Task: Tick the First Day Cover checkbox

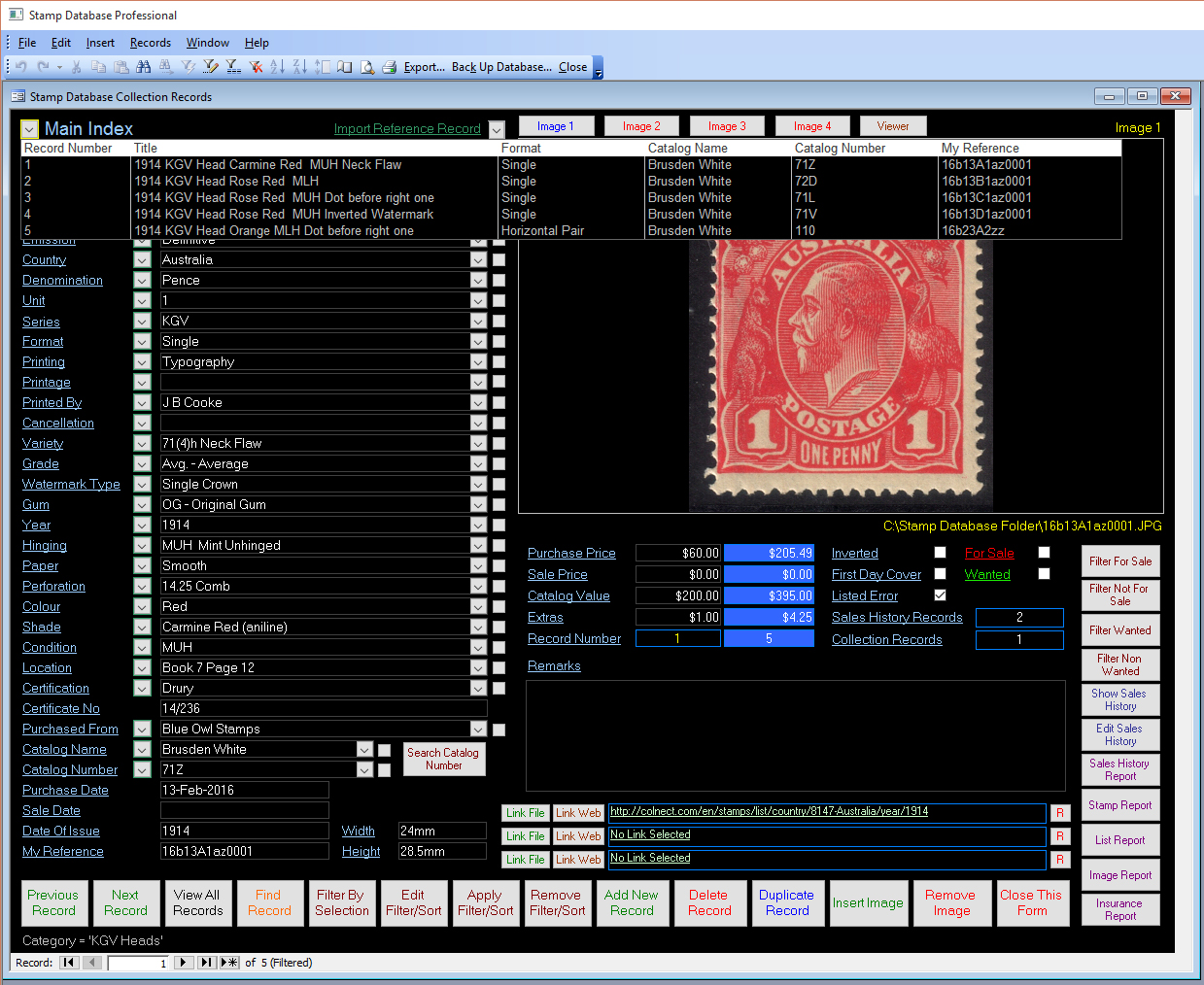Action: click(940, 574)
